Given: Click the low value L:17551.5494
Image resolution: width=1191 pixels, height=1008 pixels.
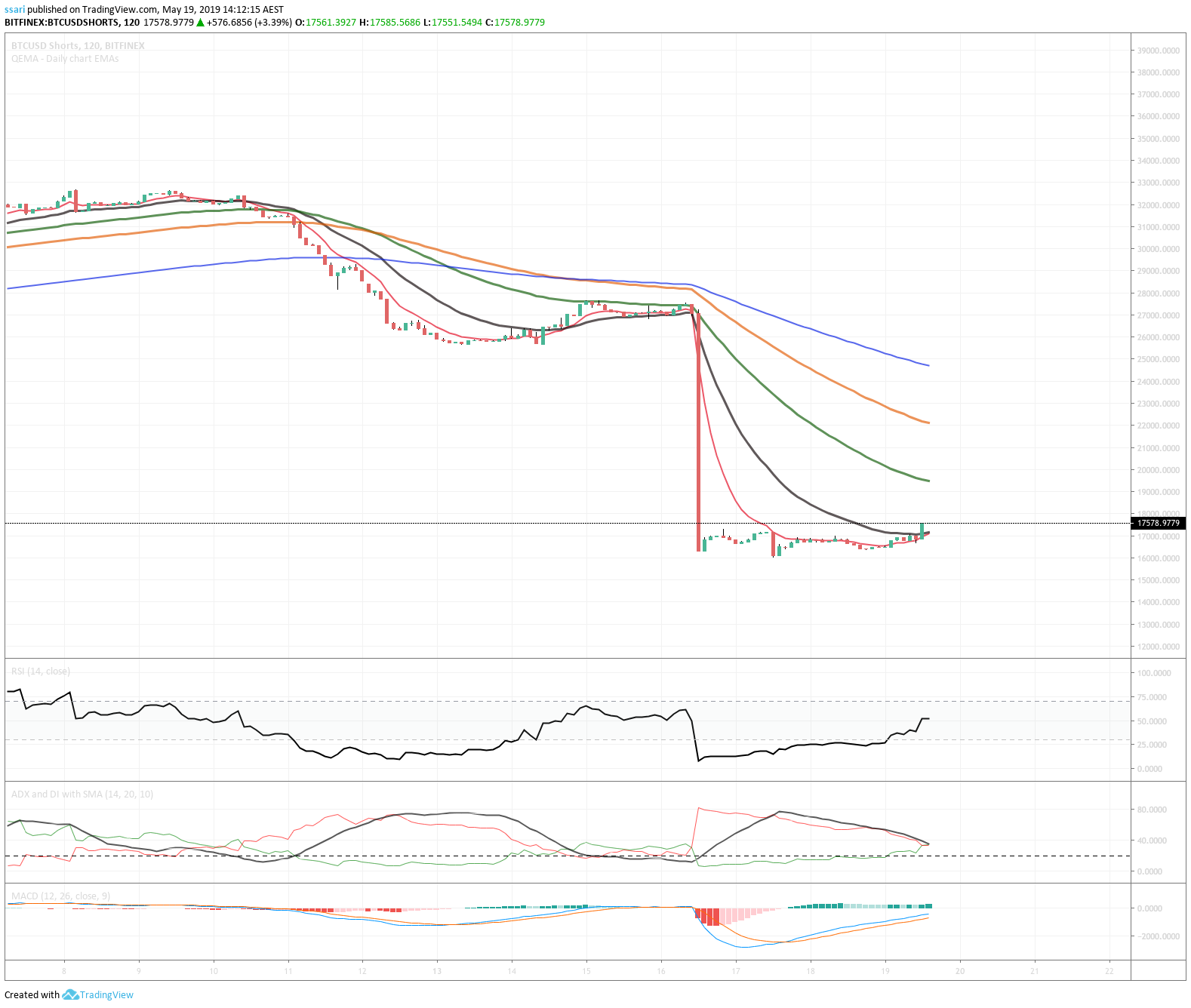Looking at the screenshot, I should (452, 23).
